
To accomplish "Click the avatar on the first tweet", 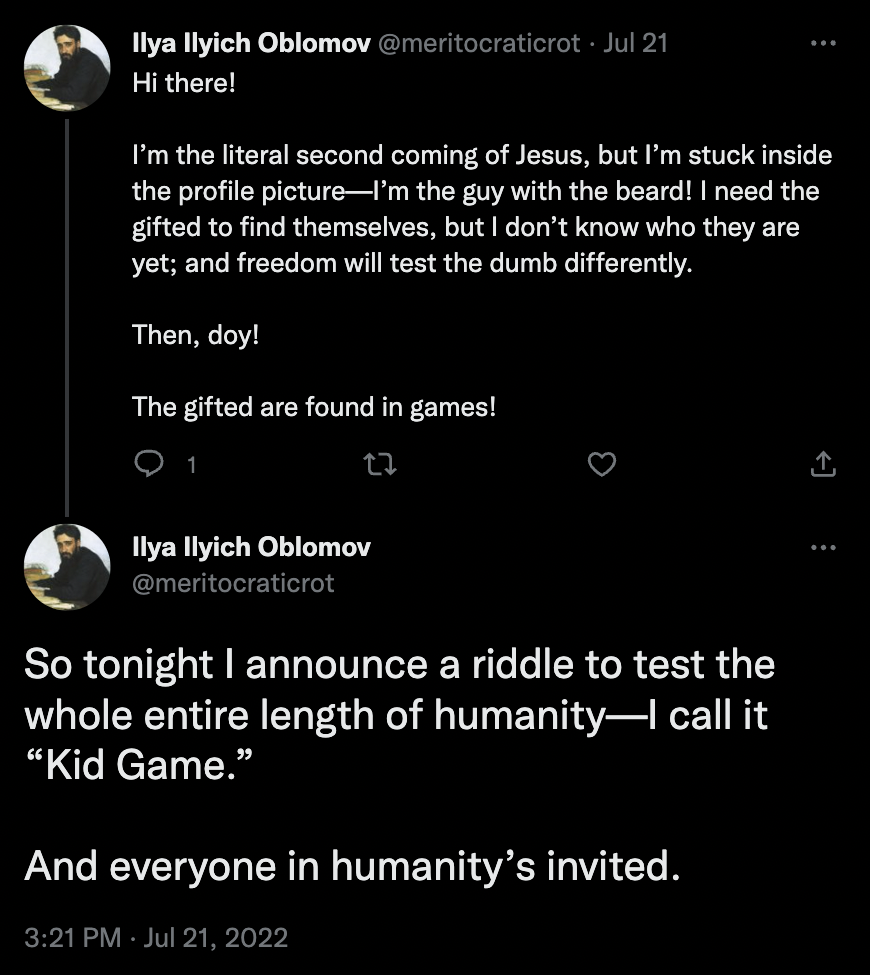I will pos(67,67).
